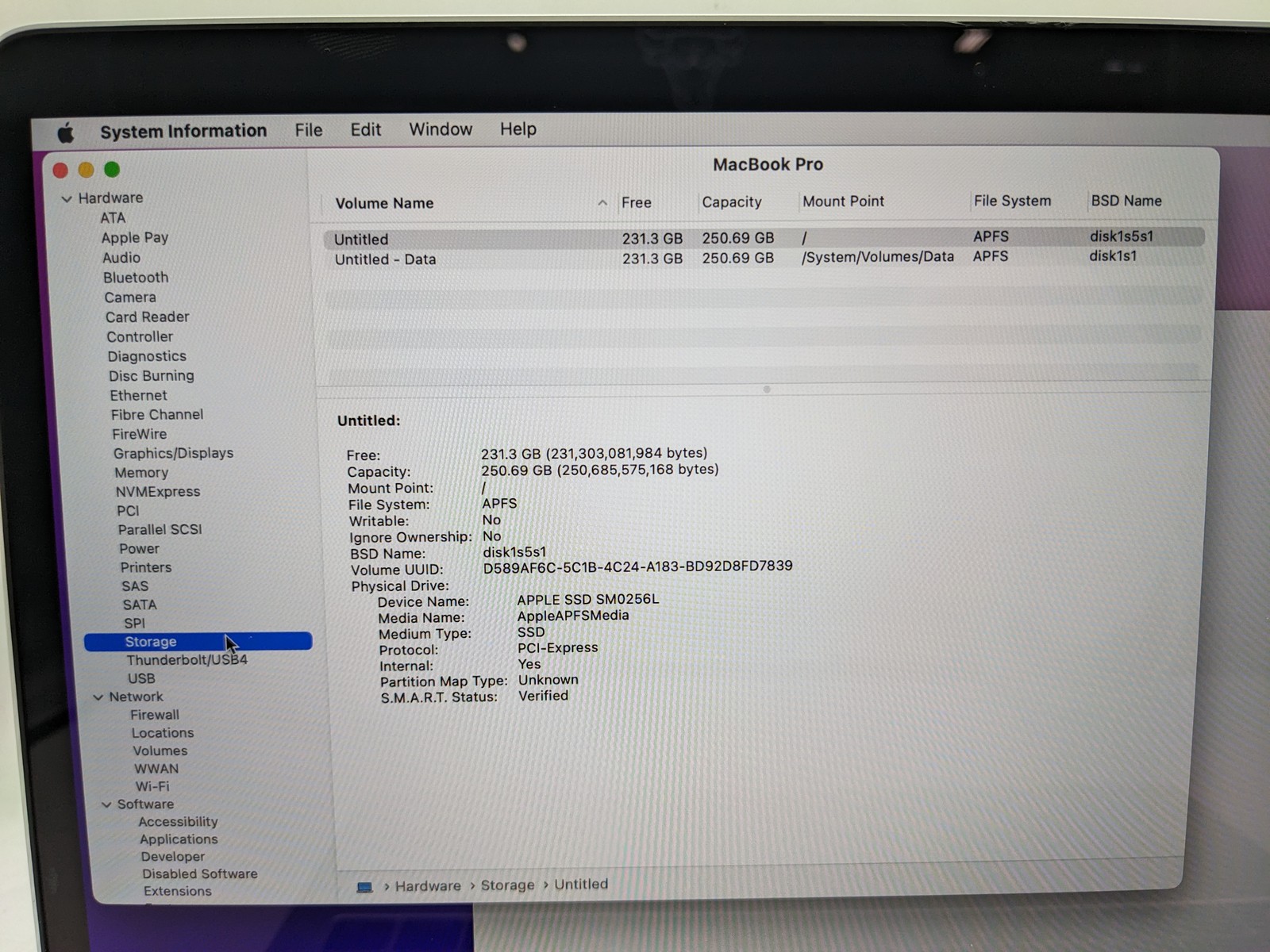Select PCI in the sidebar
This screenshot has height=952, width=1270.
[x=128, y=510]
